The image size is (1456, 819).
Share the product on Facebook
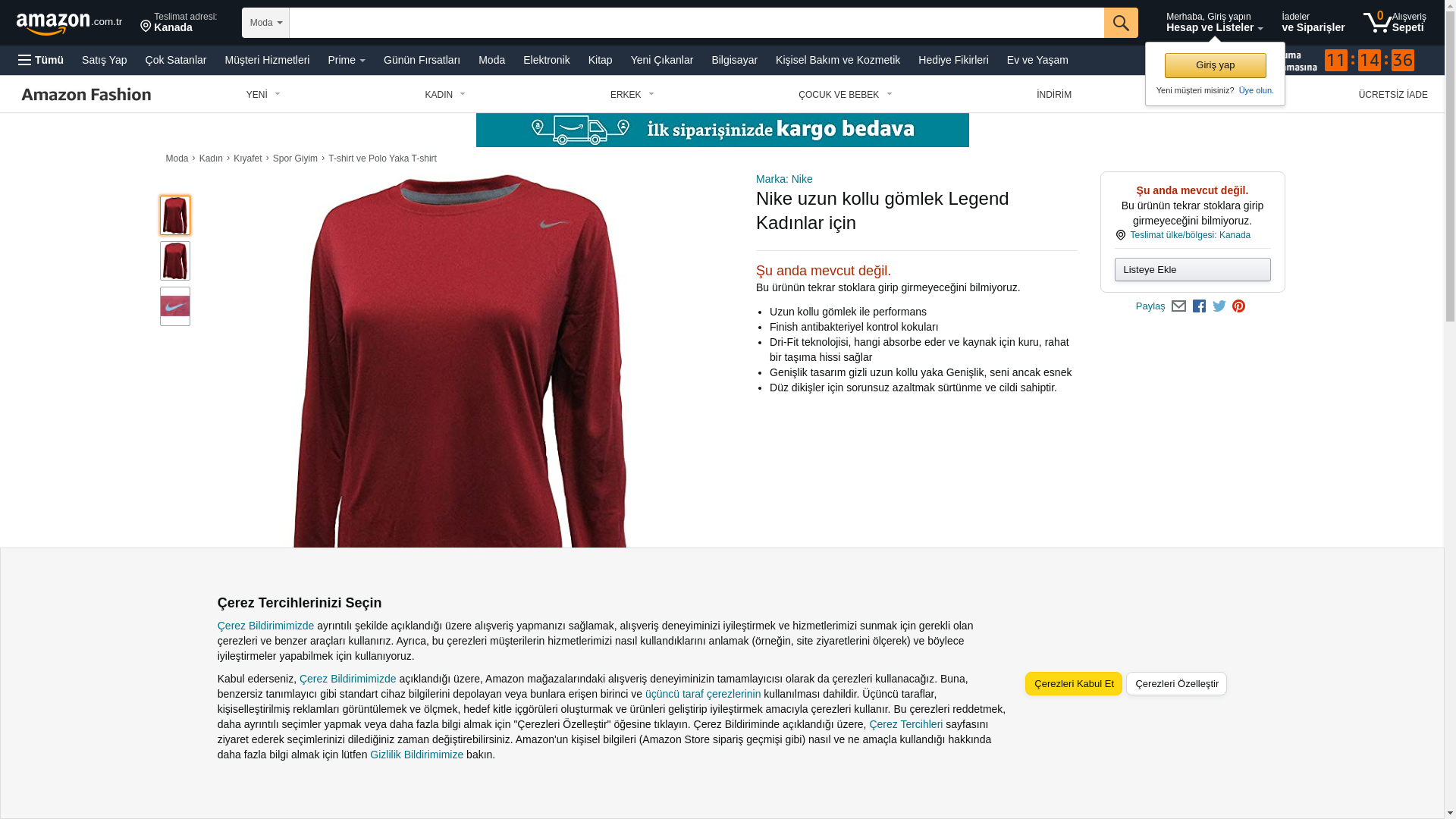1199,306
